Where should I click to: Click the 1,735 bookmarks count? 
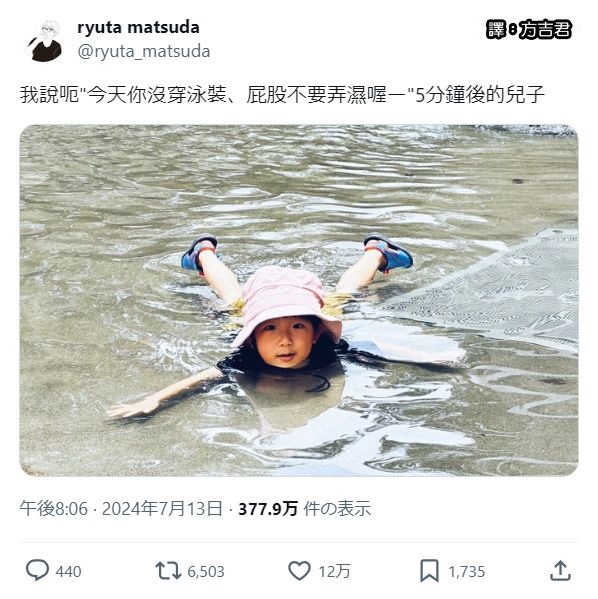pyautogui.click(x=467, y=571)
